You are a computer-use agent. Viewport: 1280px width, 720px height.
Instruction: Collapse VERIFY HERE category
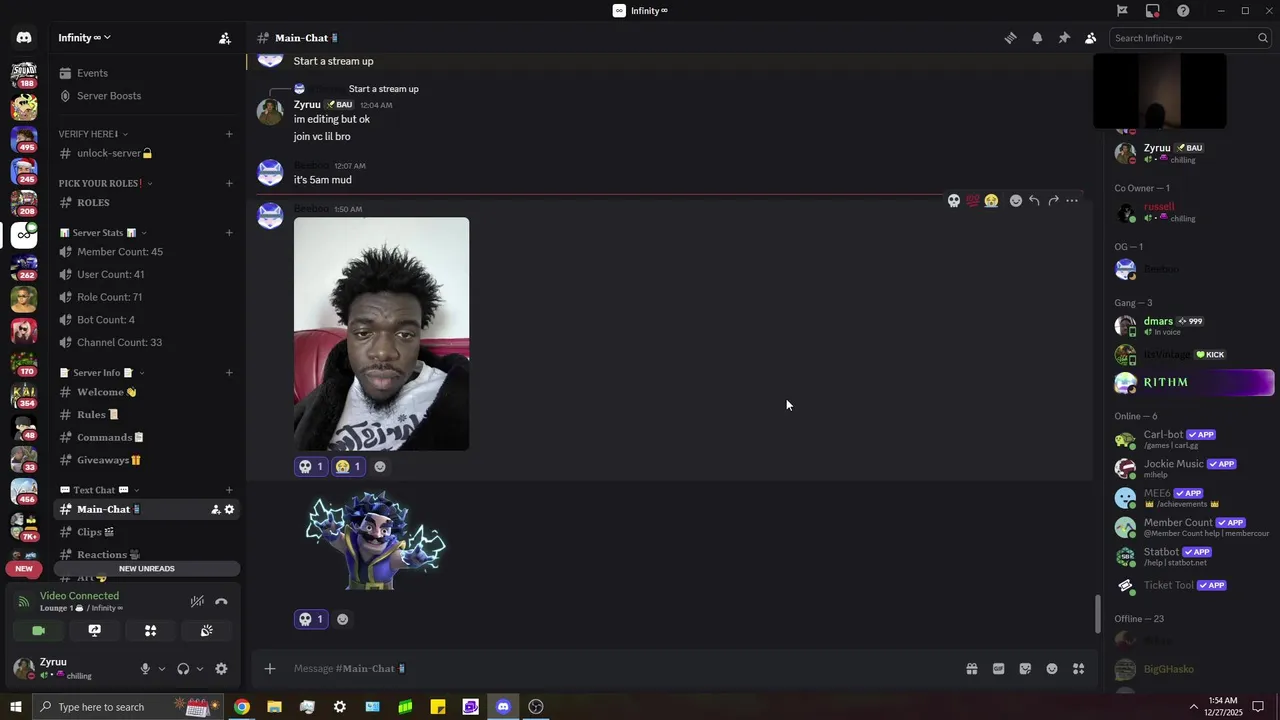[93, 134]
